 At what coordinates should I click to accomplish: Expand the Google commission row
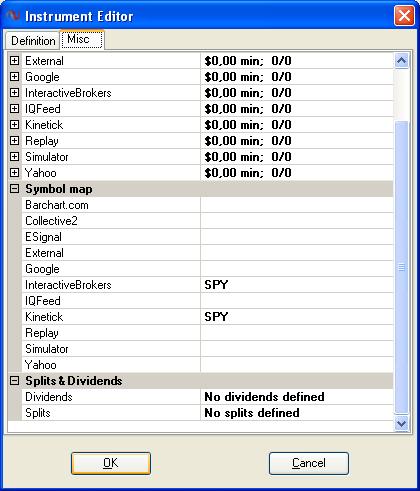pos(14,77)
